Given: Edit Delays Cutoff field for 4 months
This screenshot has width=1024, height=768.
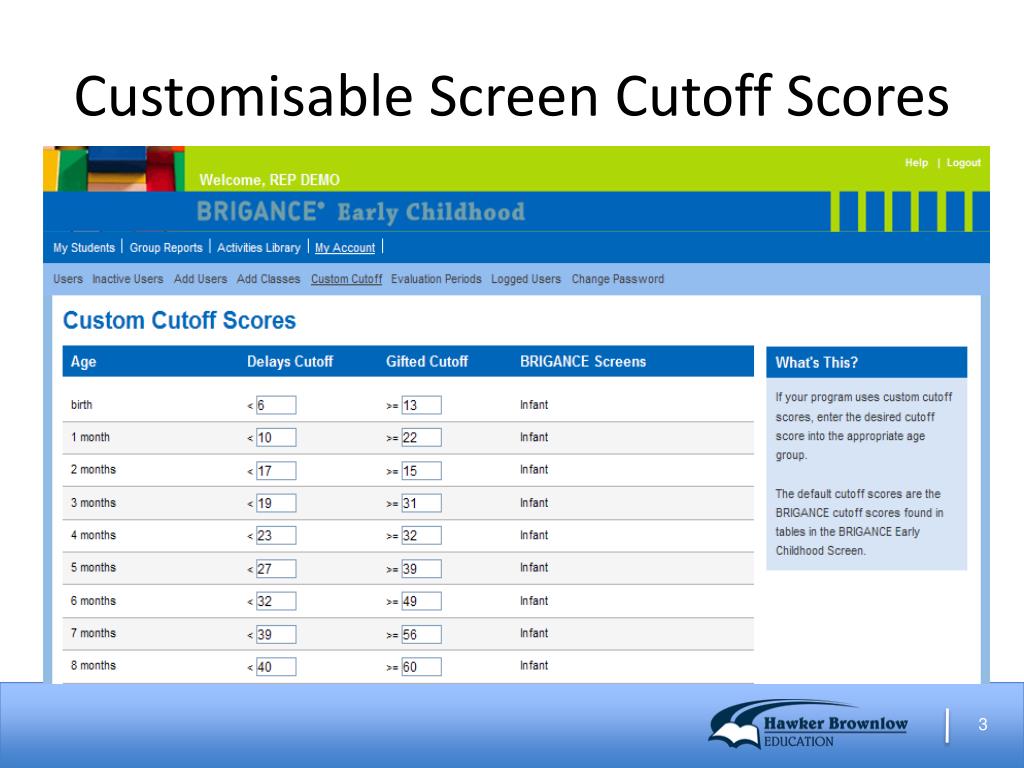Looking at the screenshot, I should click(276, 536).
